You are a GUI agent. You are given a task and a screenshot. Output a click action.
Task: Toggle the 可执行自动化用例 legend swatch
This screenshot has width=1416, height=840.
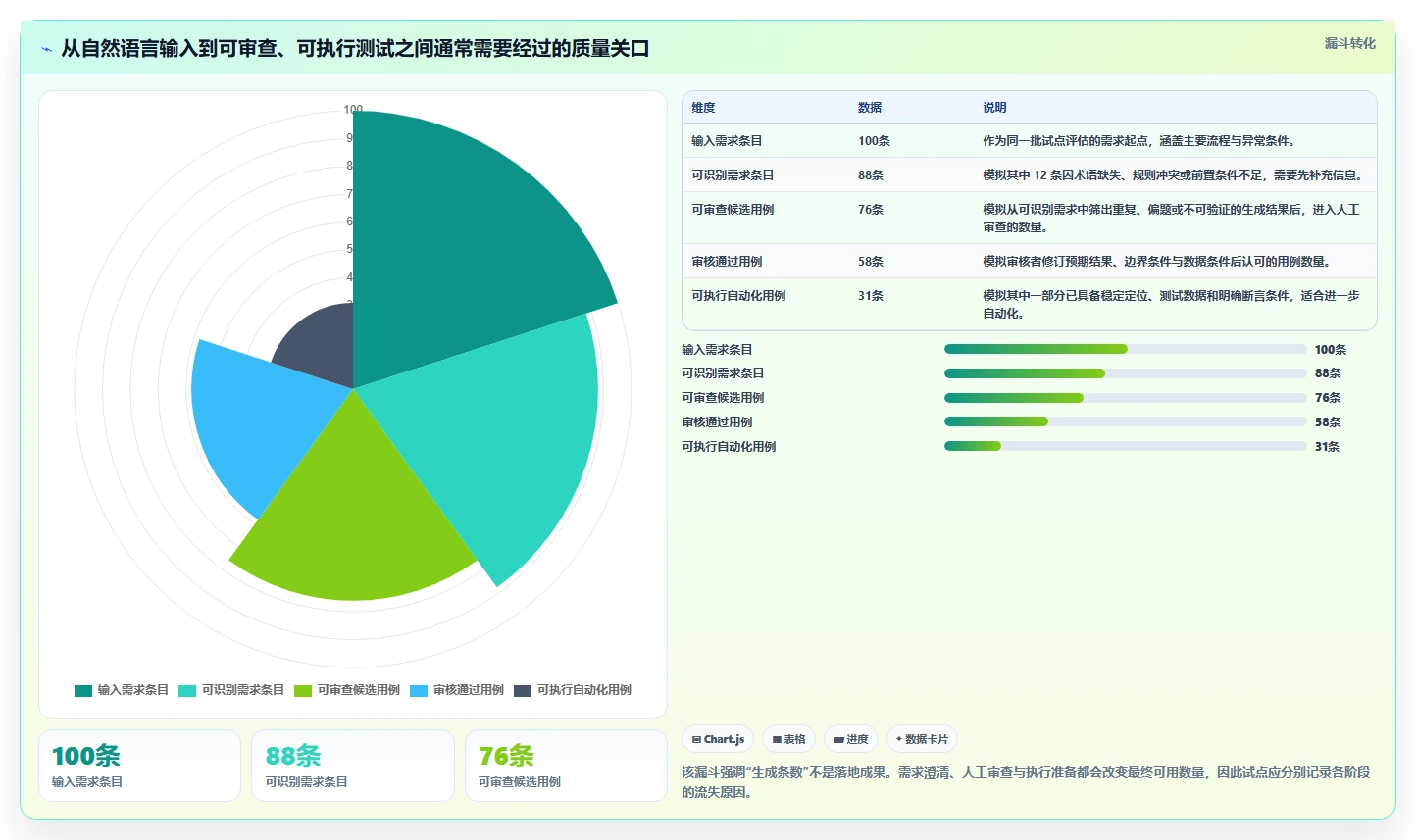523,690
